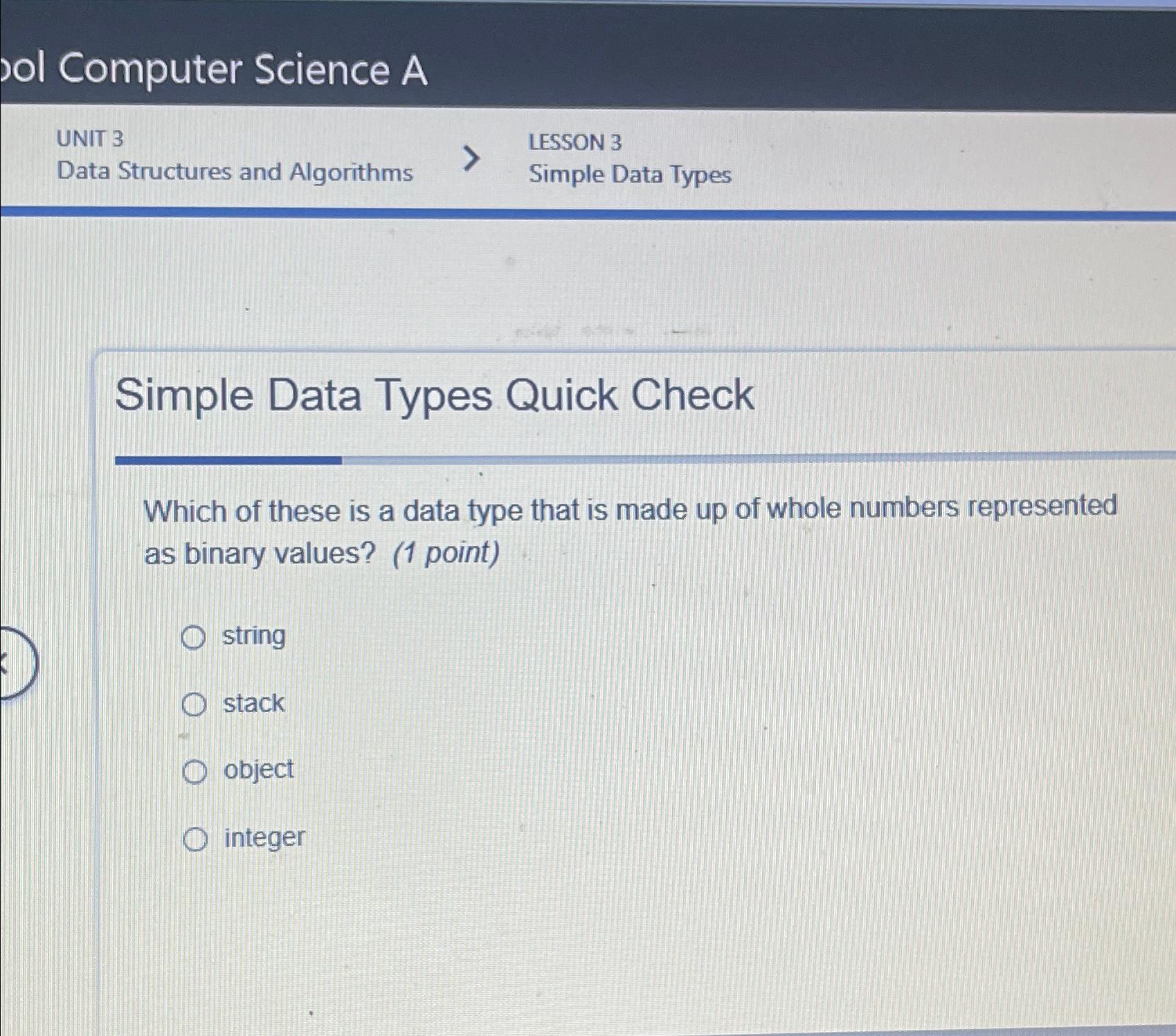This screenshot has height=1036, width=1176.
Task: Click the UNIT 3 breadcrumb label
Action: pyautogui.click(x=89, y=140)
